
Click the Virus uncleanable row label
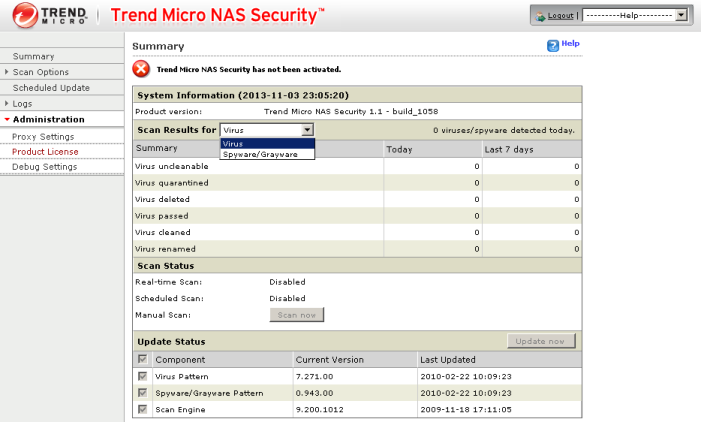tap(172, 166)
